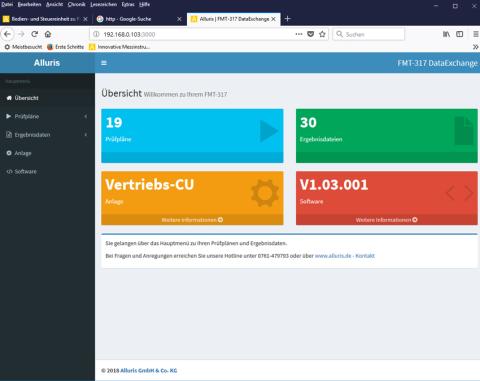
Task: Open a new tab with the plus icon
Action: 288,19
